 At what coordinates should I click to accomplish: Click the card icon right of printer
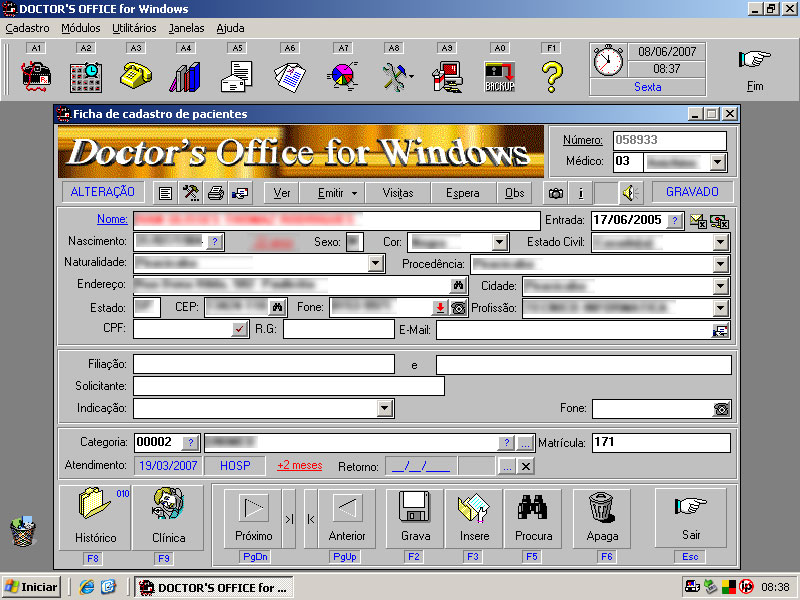(240, 193)
